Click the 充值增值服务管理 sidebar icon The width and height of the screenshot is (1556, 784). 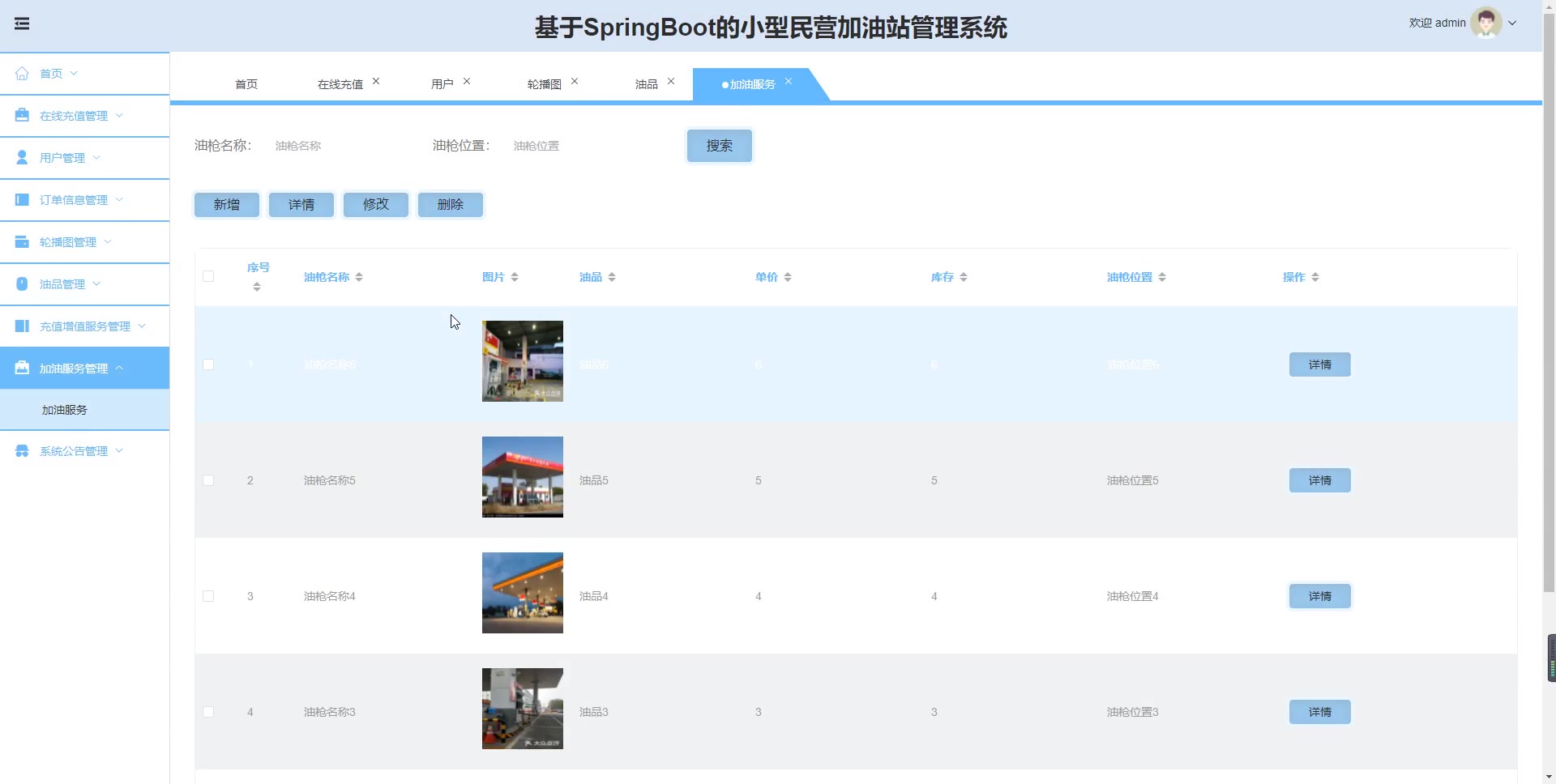pyautogui.click(x=22, y=326)
